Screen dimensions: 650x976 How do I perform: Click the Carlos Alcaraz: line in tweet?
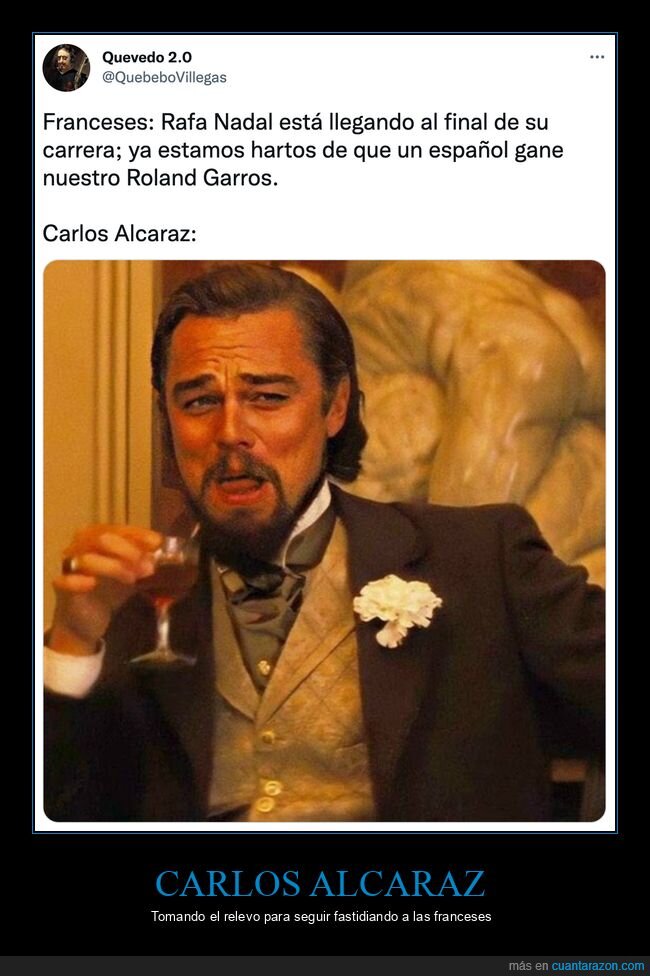[120, 233]
